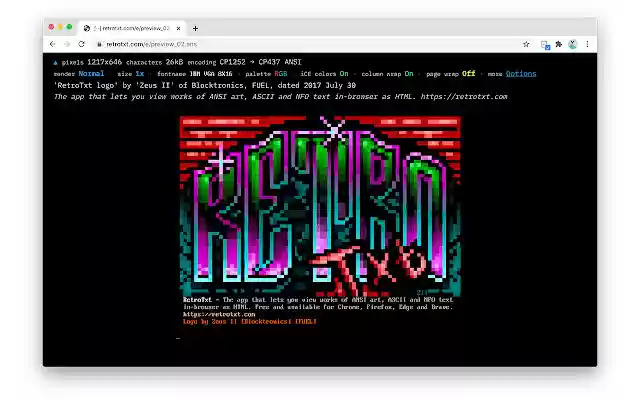This screenshot has height=400, width=640.
Task: Click fontname IBM VGA 8X16
Action: tap(211, 73)
